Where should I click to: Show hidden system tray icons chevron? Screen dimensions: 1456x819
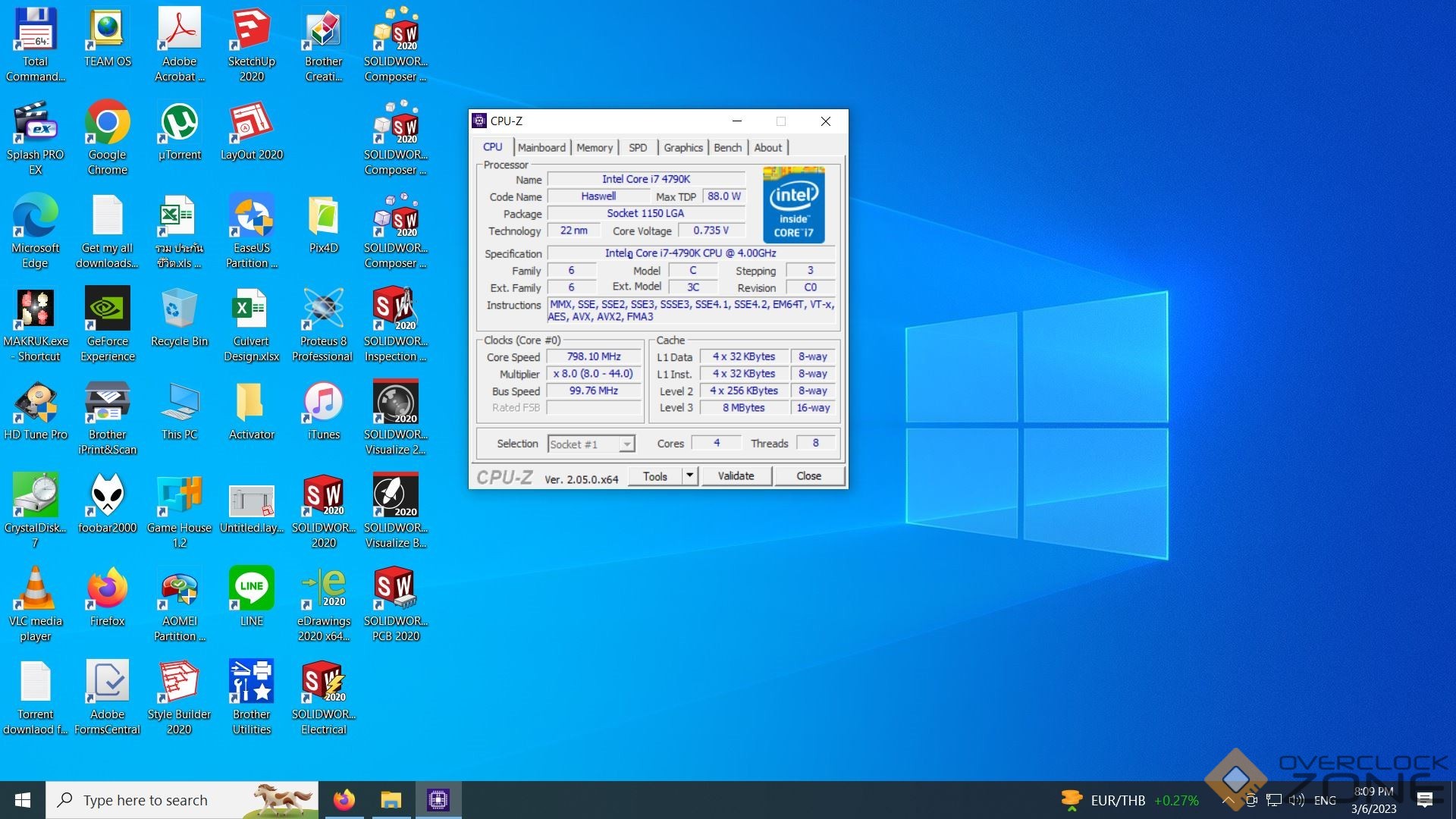click(1227, 800)
